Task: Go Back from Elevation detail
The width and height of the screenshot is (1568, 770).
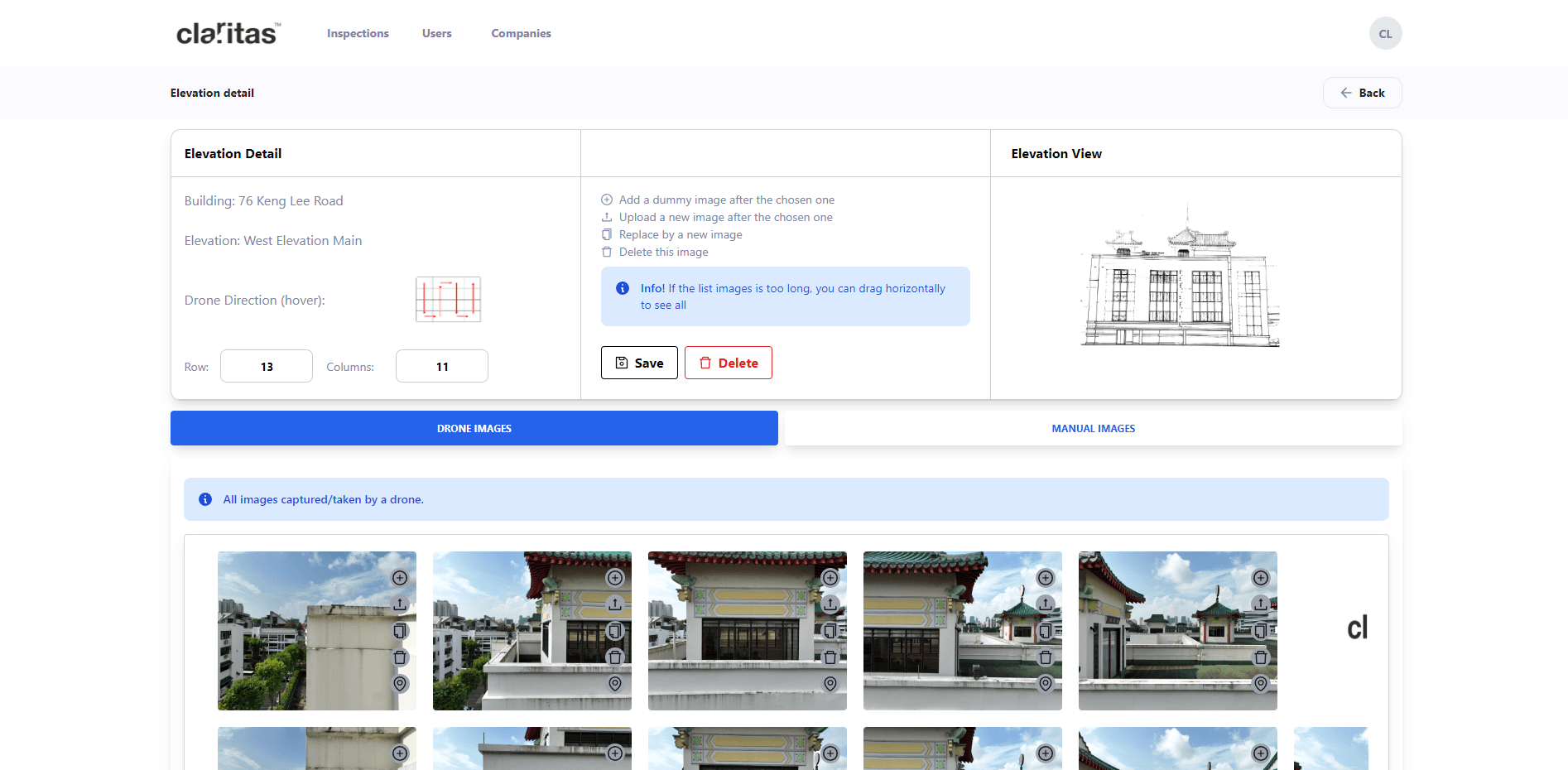Action: click(1362, 93)
